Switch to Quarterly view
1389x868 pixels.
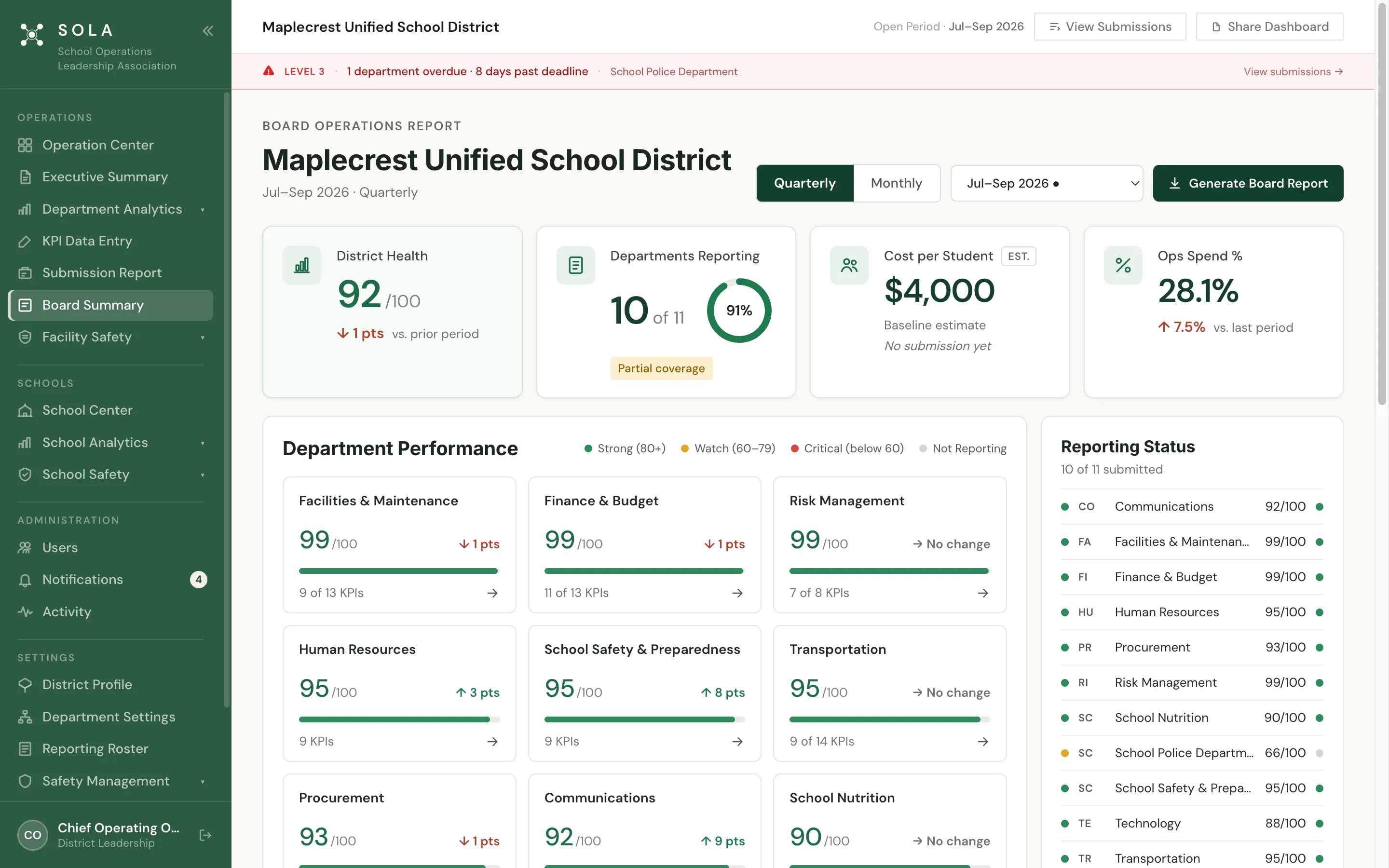[804, 183]
